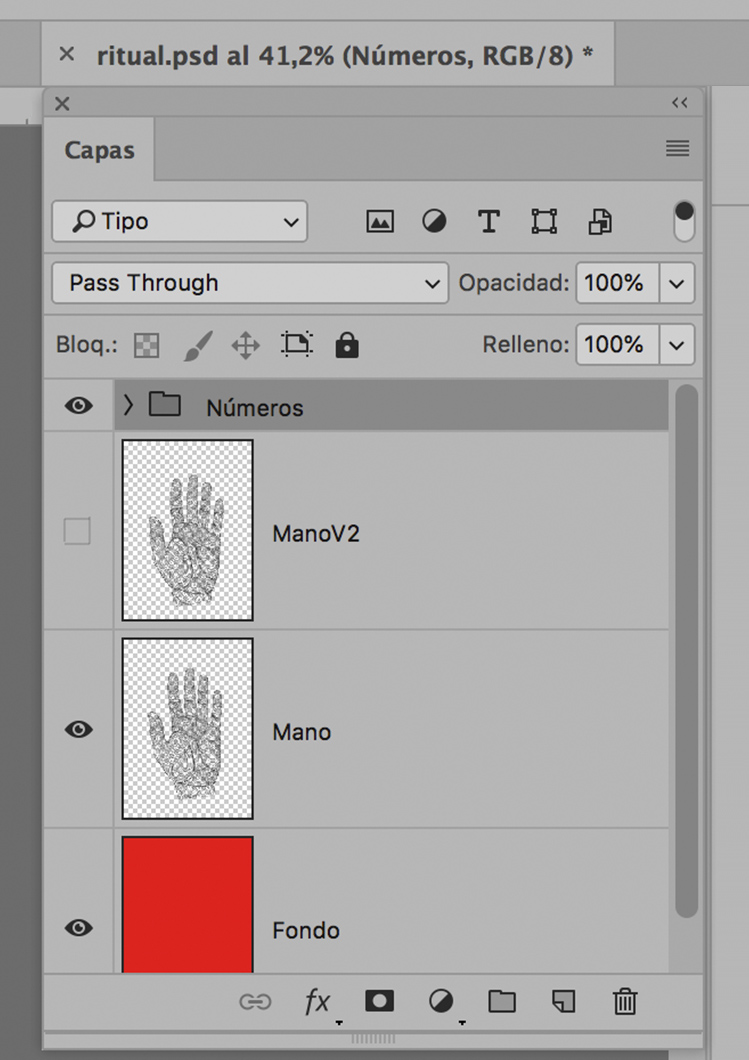749x1060 pixels.
Task: Expand the Números layer group
Action: pos(128,405)
